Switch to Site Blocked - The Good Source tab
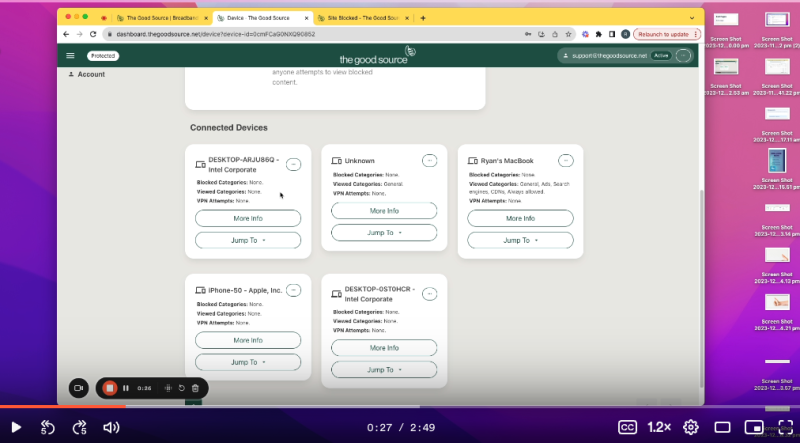 click(361, 18)
